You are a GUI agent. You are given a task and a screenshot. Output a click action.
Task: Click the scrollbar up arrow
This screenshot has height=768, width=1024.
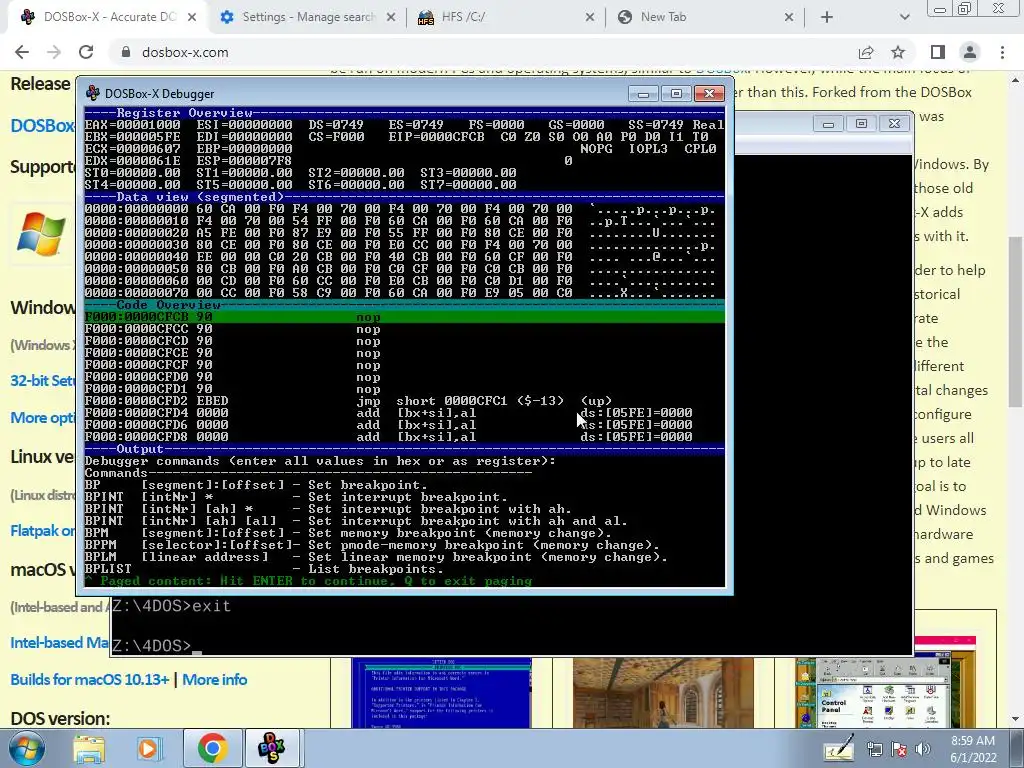point(1016,80)
